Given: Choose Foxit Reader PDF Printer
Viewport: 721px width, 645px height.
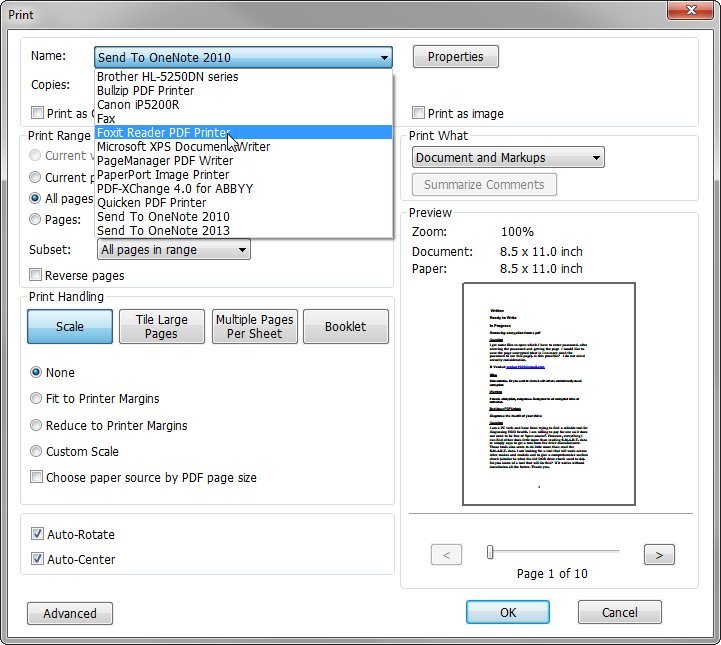Looking at the screenshot, I should point(243,132).
